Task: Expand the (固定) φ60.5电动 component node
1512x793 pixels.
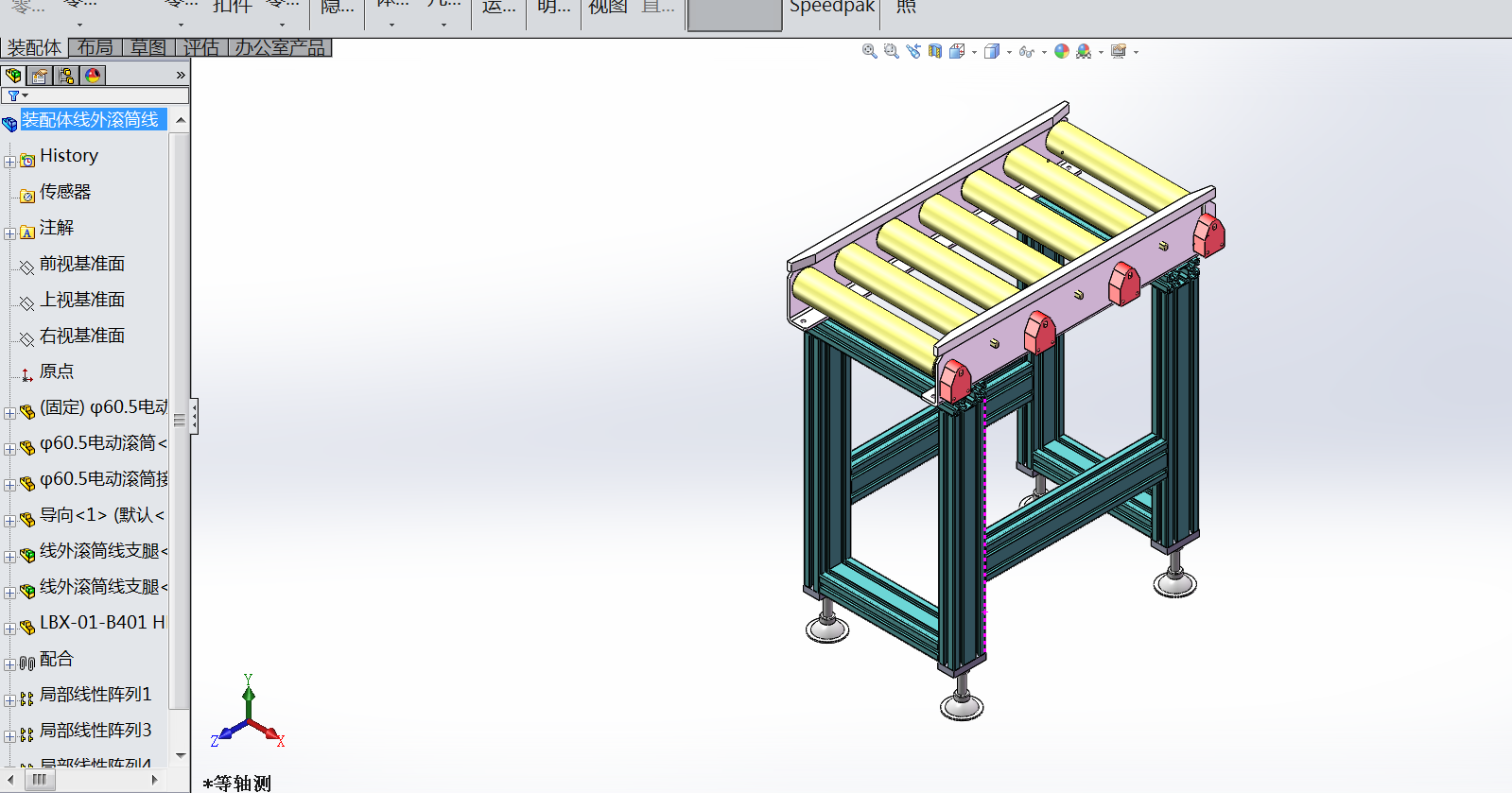Action: [x=9, y=413]
